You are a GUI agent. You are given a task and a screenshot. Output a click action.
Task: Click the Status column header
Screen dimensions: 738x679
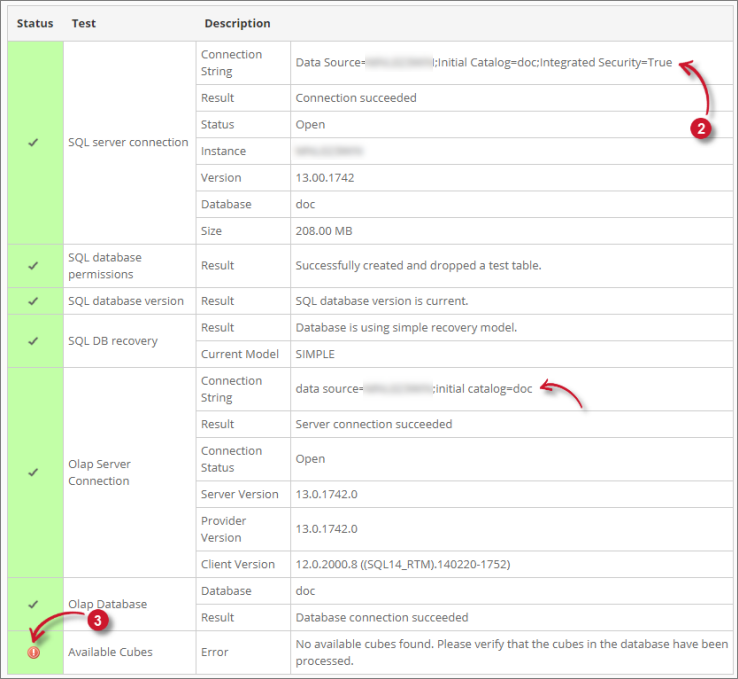[x=35, y=24]
